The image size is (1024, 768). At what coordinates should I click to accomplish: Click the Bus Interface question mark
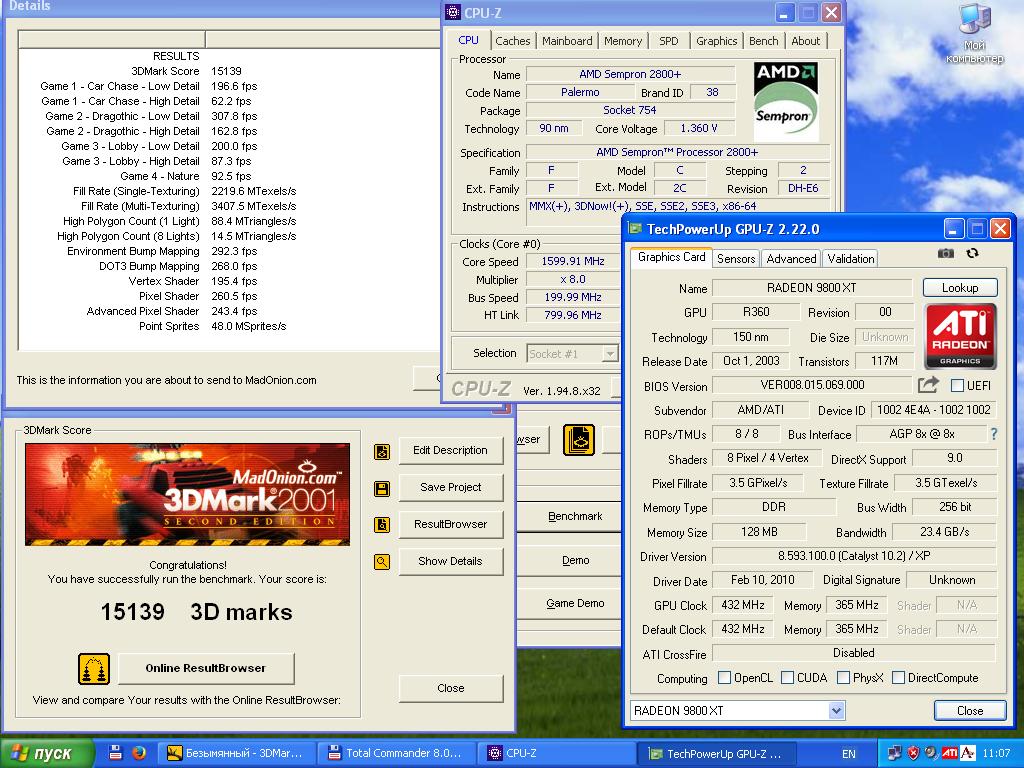(x=994, y=434)
